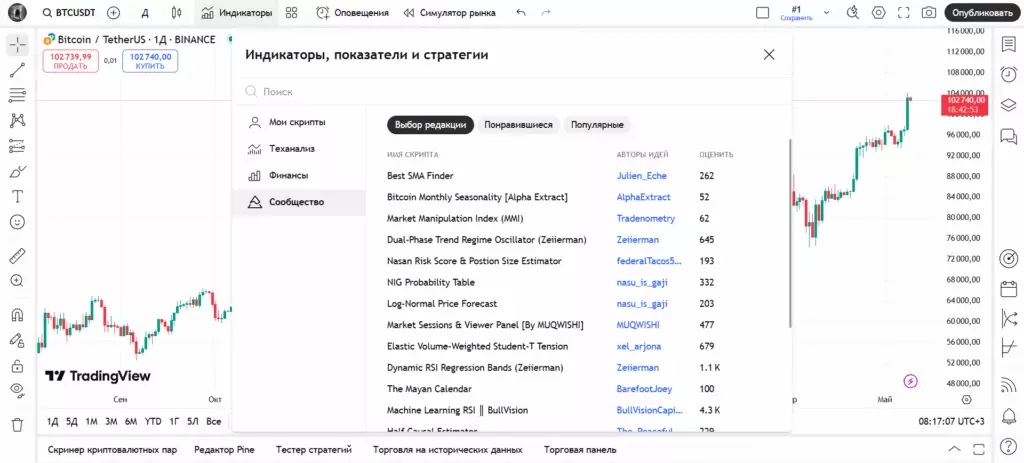Viewport: 1024px width, 463px height.
Task: Focus the Поиск search field
Action: click(513, 92)
